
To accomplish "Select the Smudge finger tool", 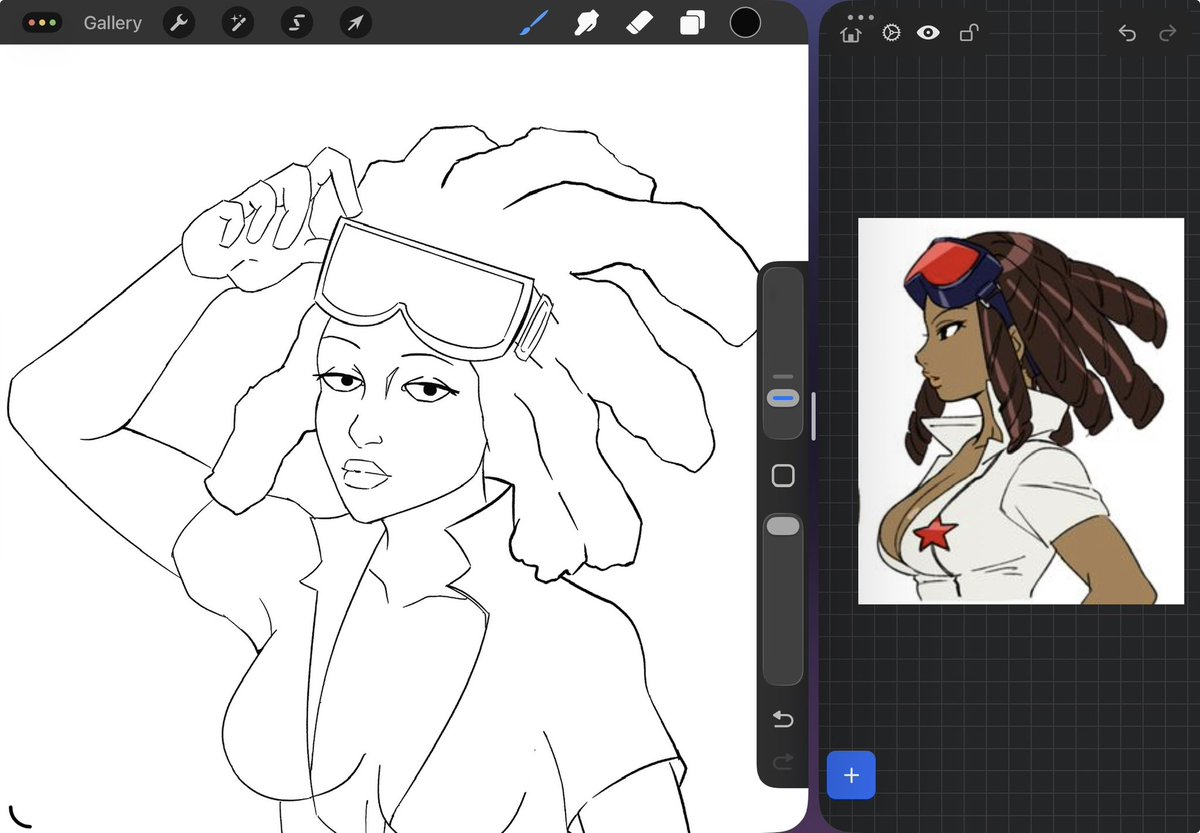I will click(x=587, y=22).
